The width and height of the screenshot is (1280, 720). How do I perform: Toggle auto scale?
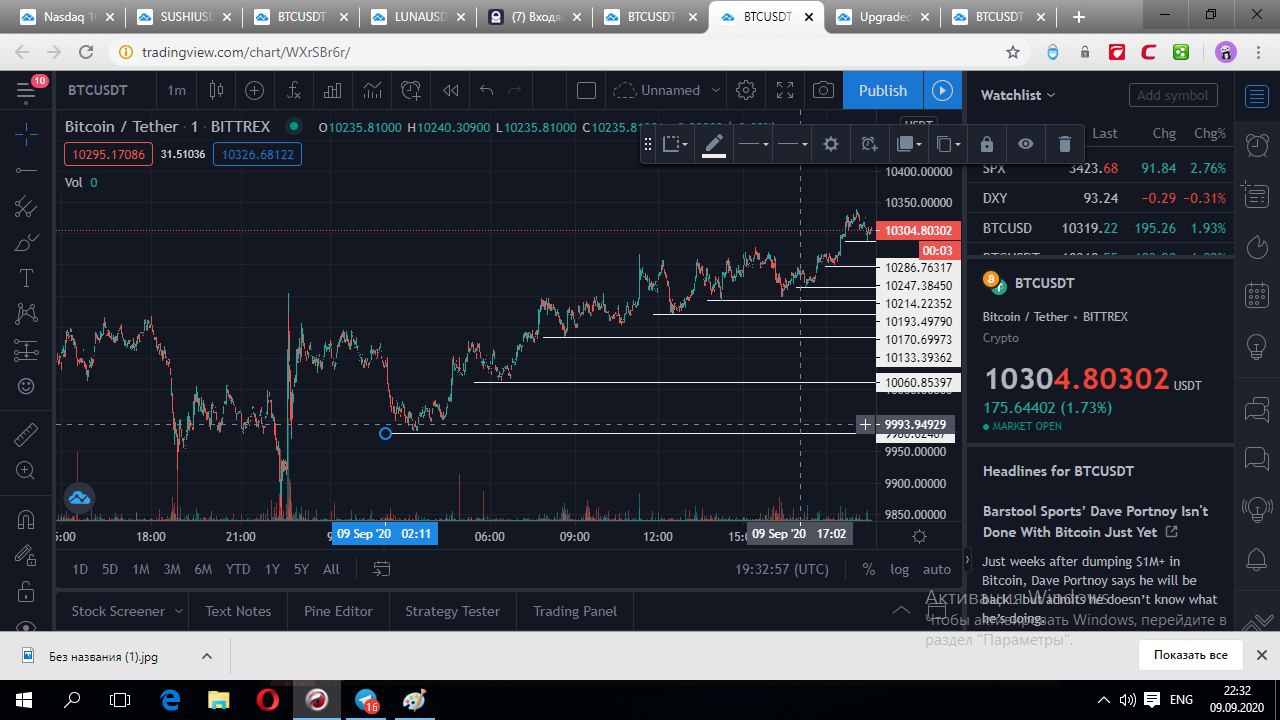tap(937, 569)
